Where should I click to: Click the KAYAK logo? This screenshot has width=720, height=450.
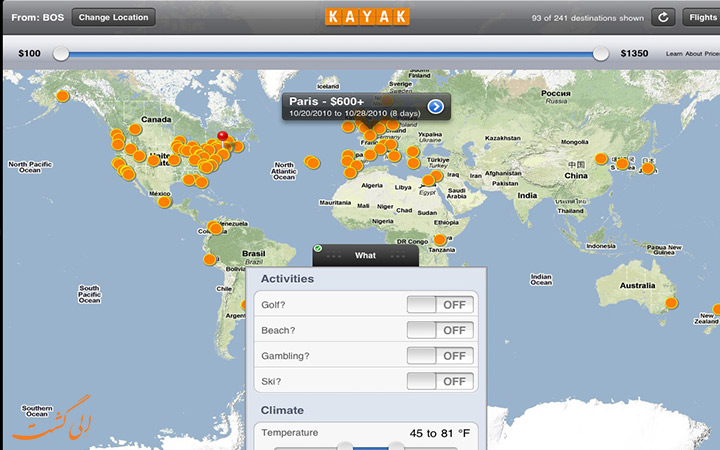tap(367, 17)
